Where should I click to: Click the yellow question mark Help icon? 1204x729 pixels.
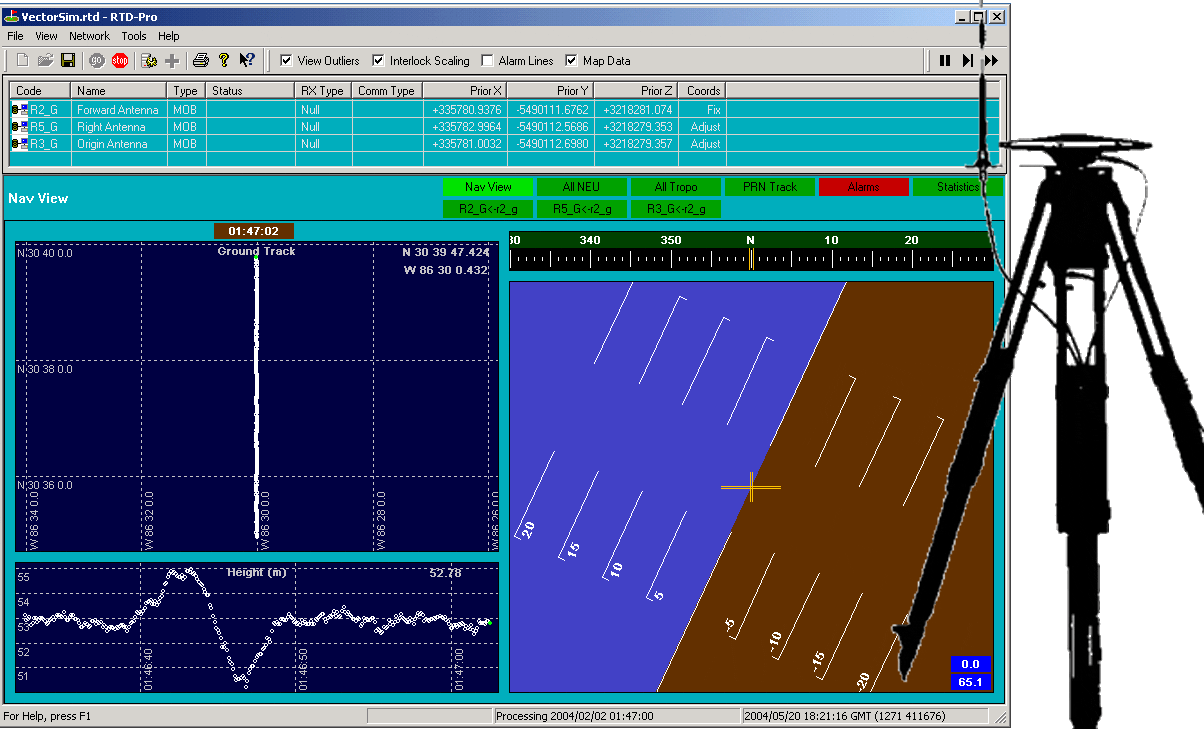tap(224, 61)
